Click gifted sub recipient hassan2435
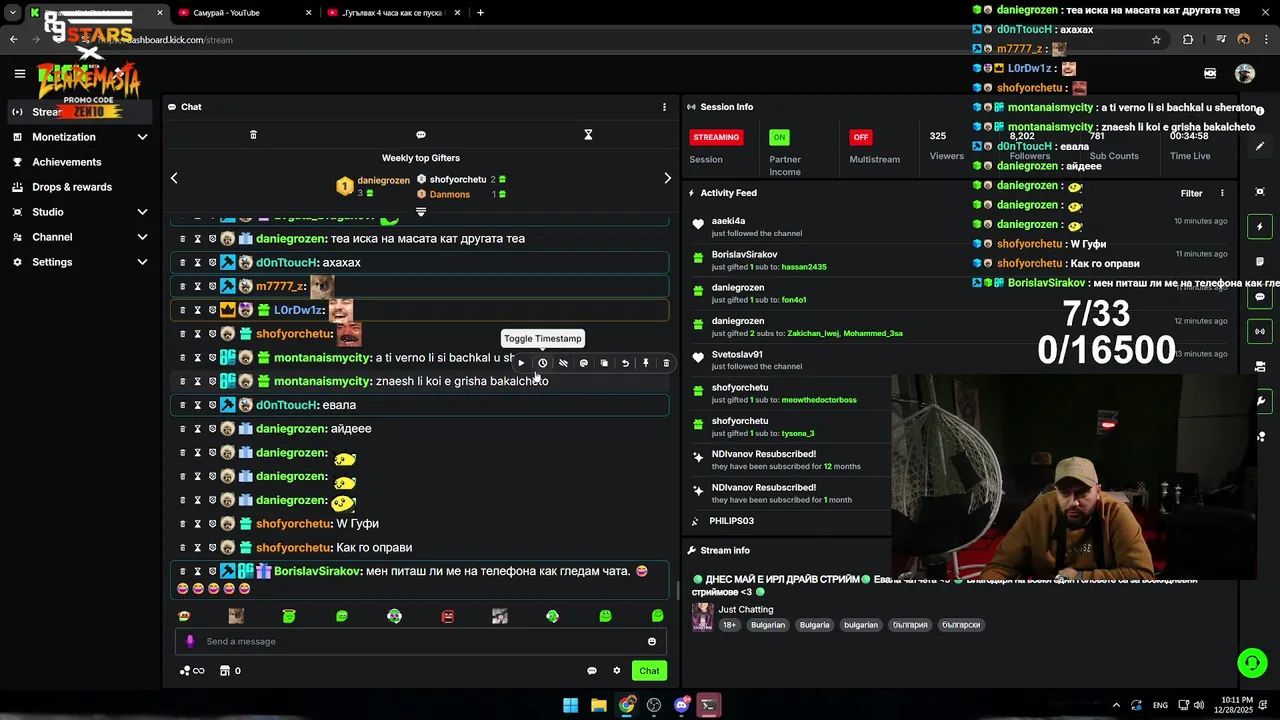The width and height of the screenshot is (1280, 720). coord(804,267)
